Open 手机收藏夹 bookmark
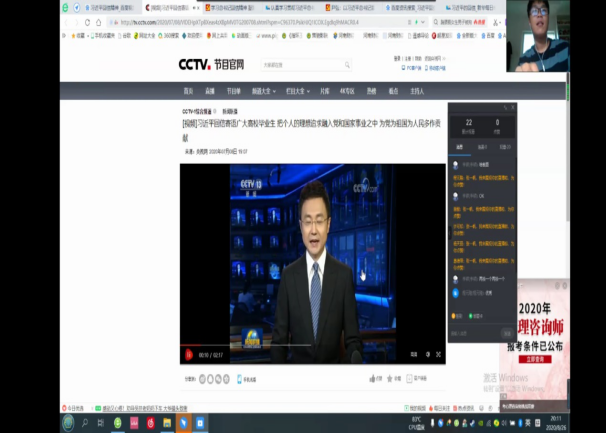The height and width of the screenshot is (433, 606). [102, 36]
